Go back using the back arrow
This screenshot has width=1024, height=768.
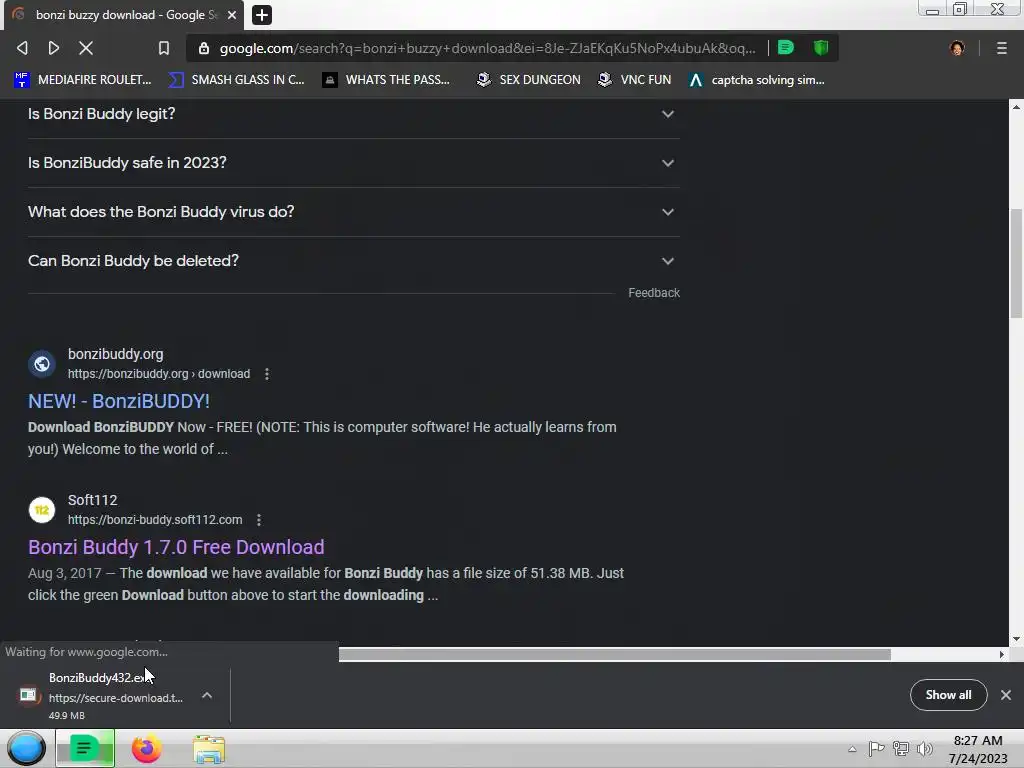tap(22, 48)
